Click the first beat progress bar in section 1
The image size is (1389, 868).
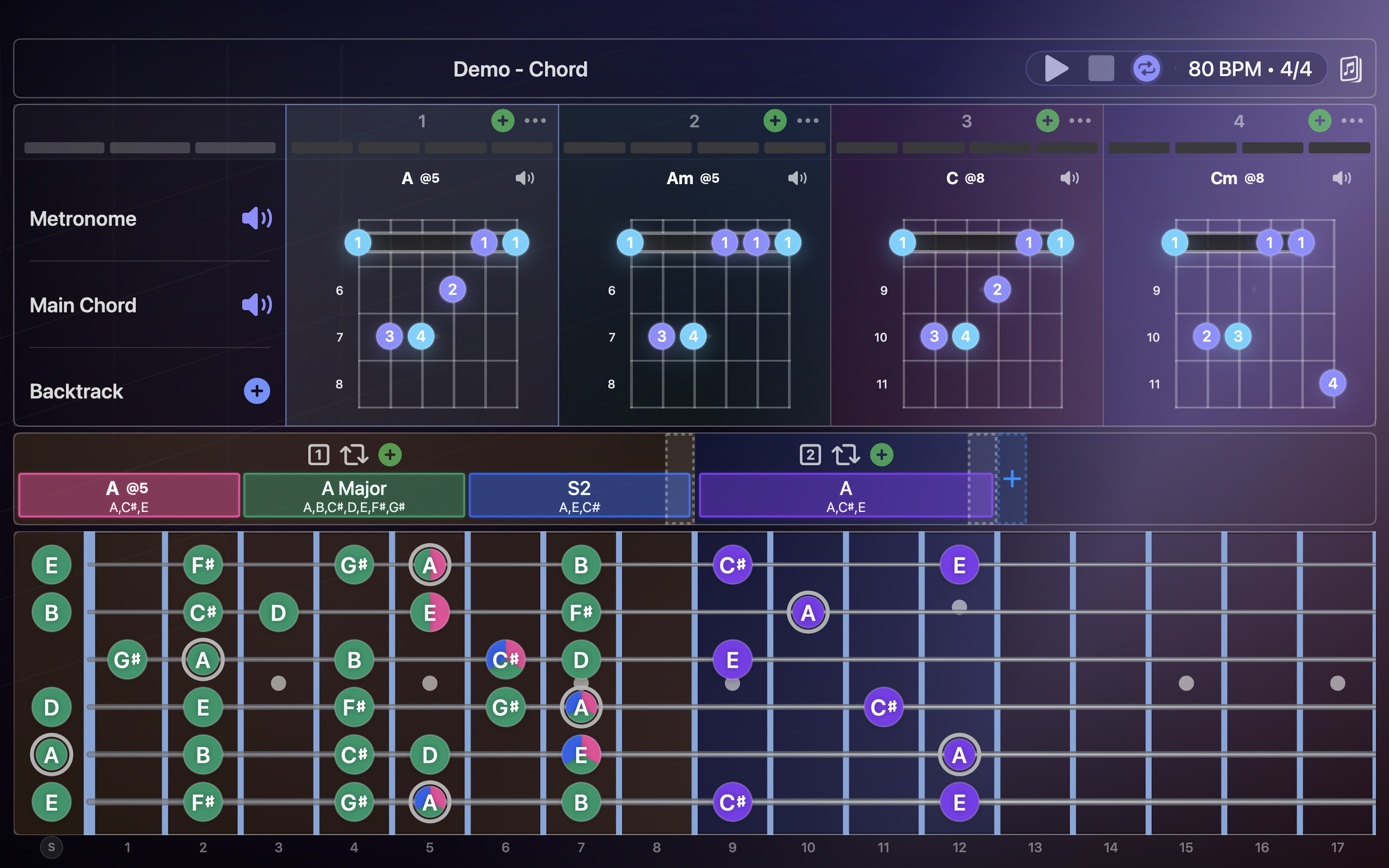322,148
